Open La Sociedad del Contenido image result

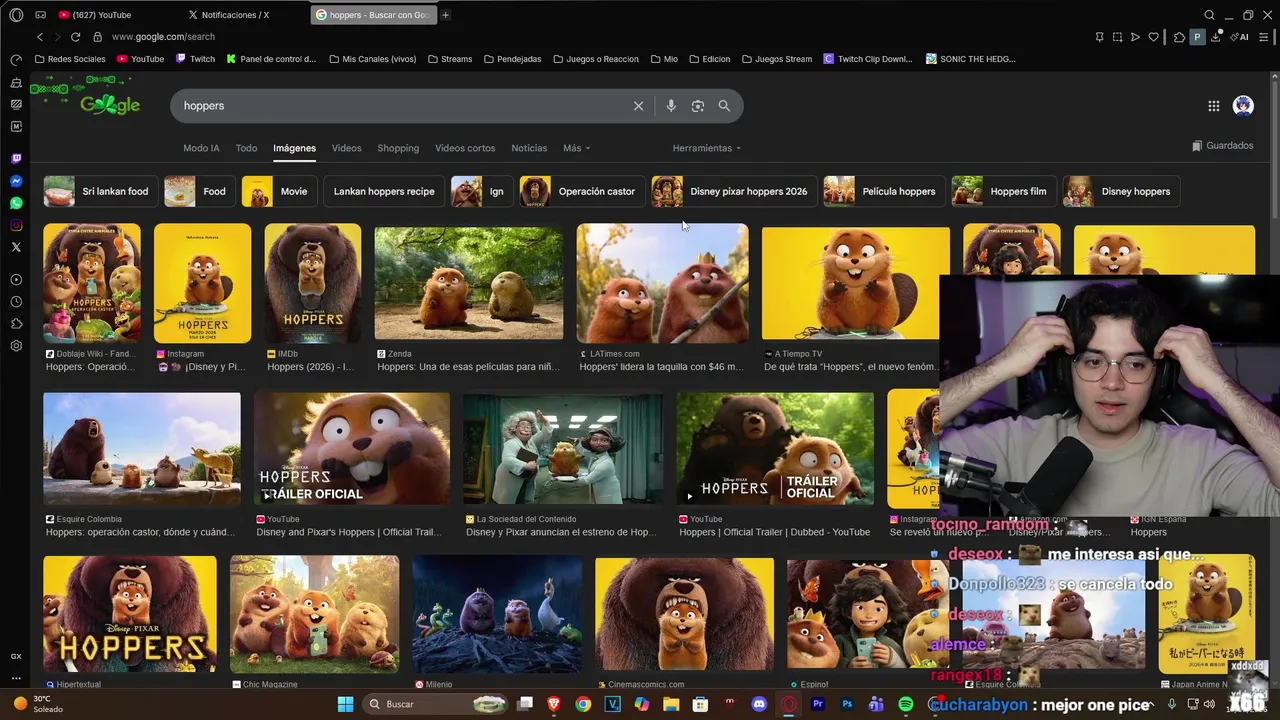tap(563, 449)
